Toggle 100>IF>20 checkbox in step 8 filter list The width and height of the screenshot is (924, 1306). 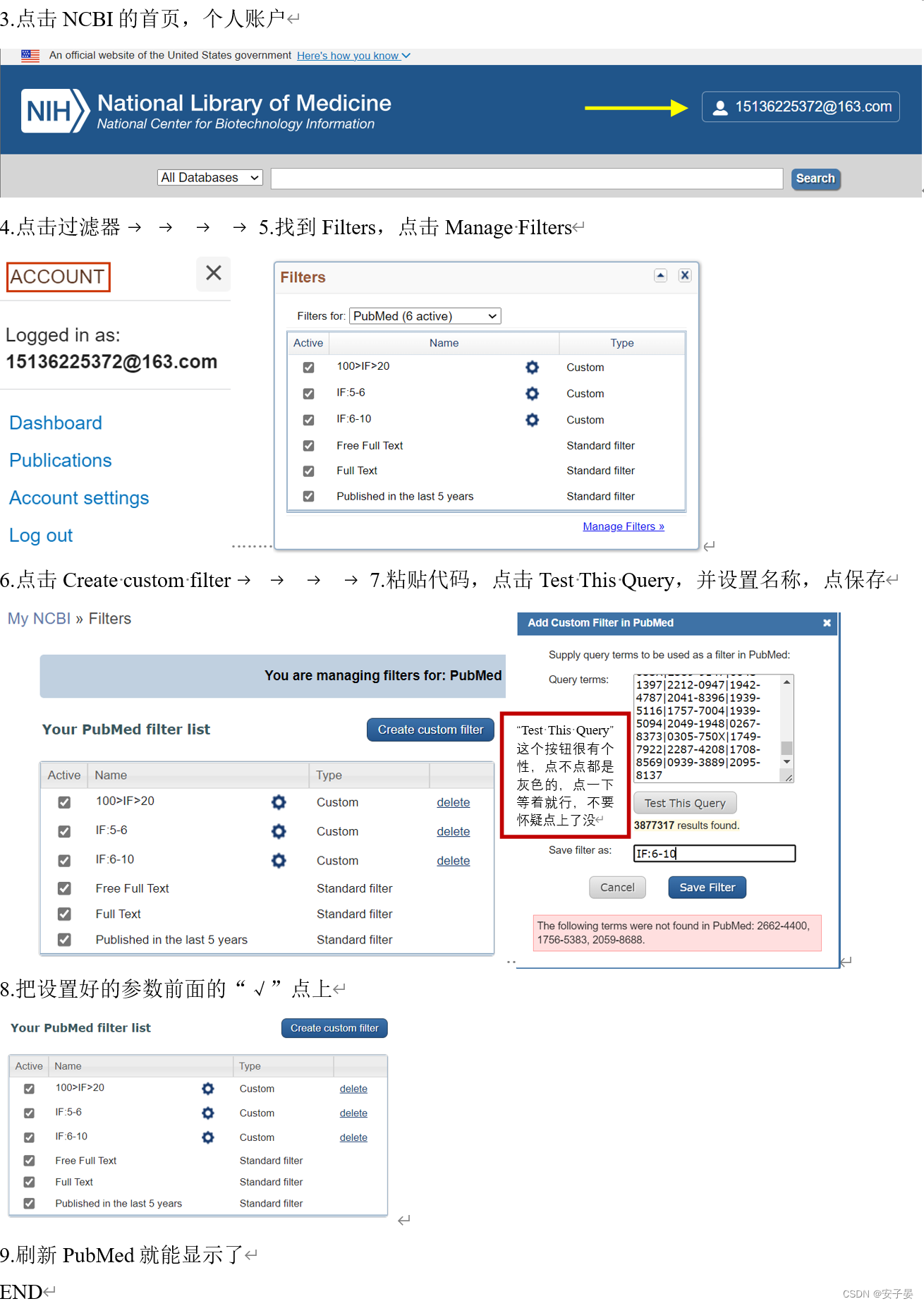tap(29, 1089)
